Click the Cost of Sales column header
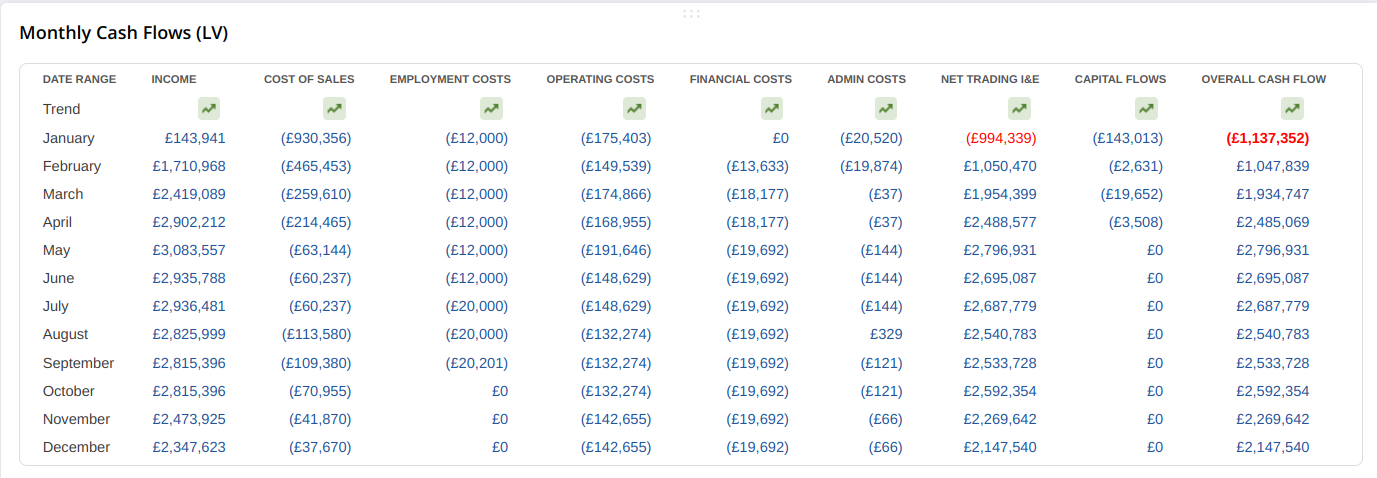The height and width of the screenshot is (478, 1377). (x=309, y=79)
